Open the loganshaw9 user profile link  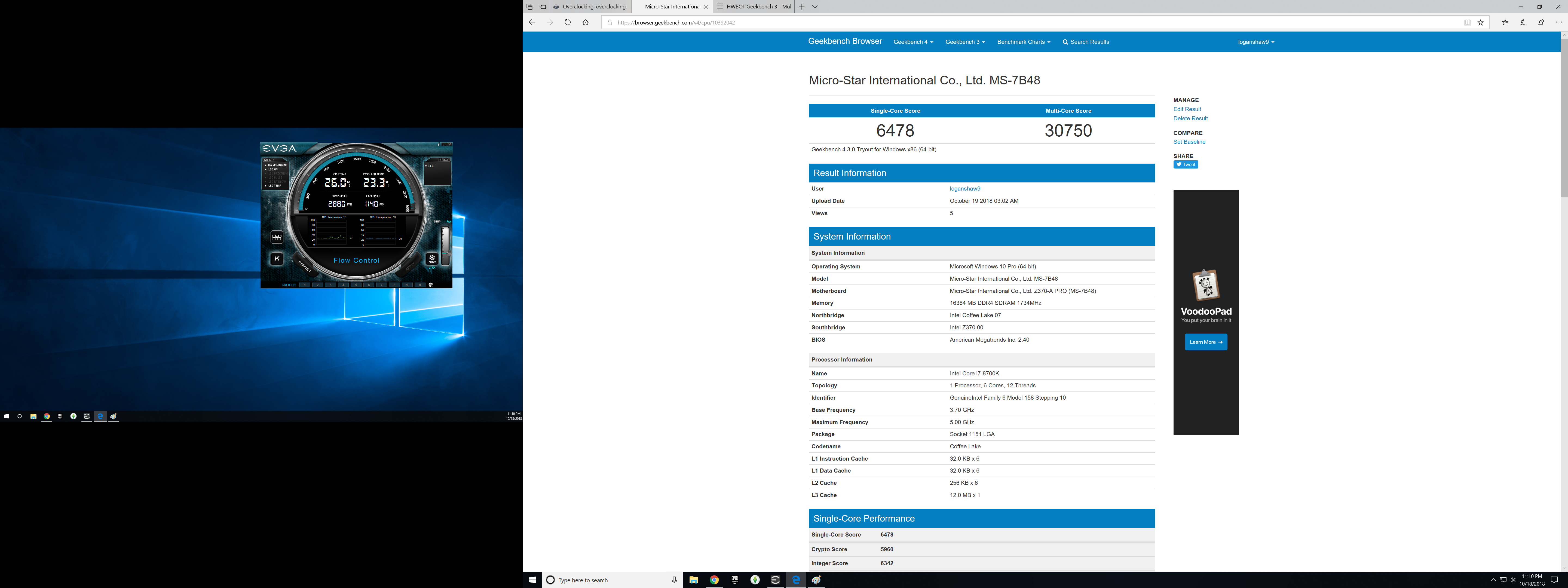point(965,189)
